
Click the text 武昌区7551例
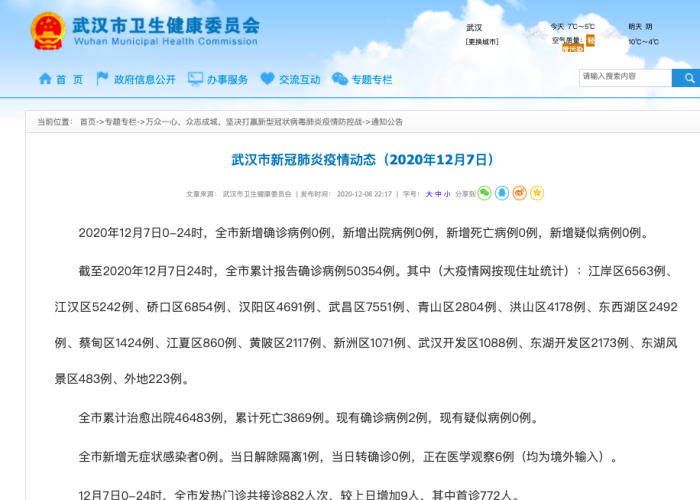pos(367,307)
